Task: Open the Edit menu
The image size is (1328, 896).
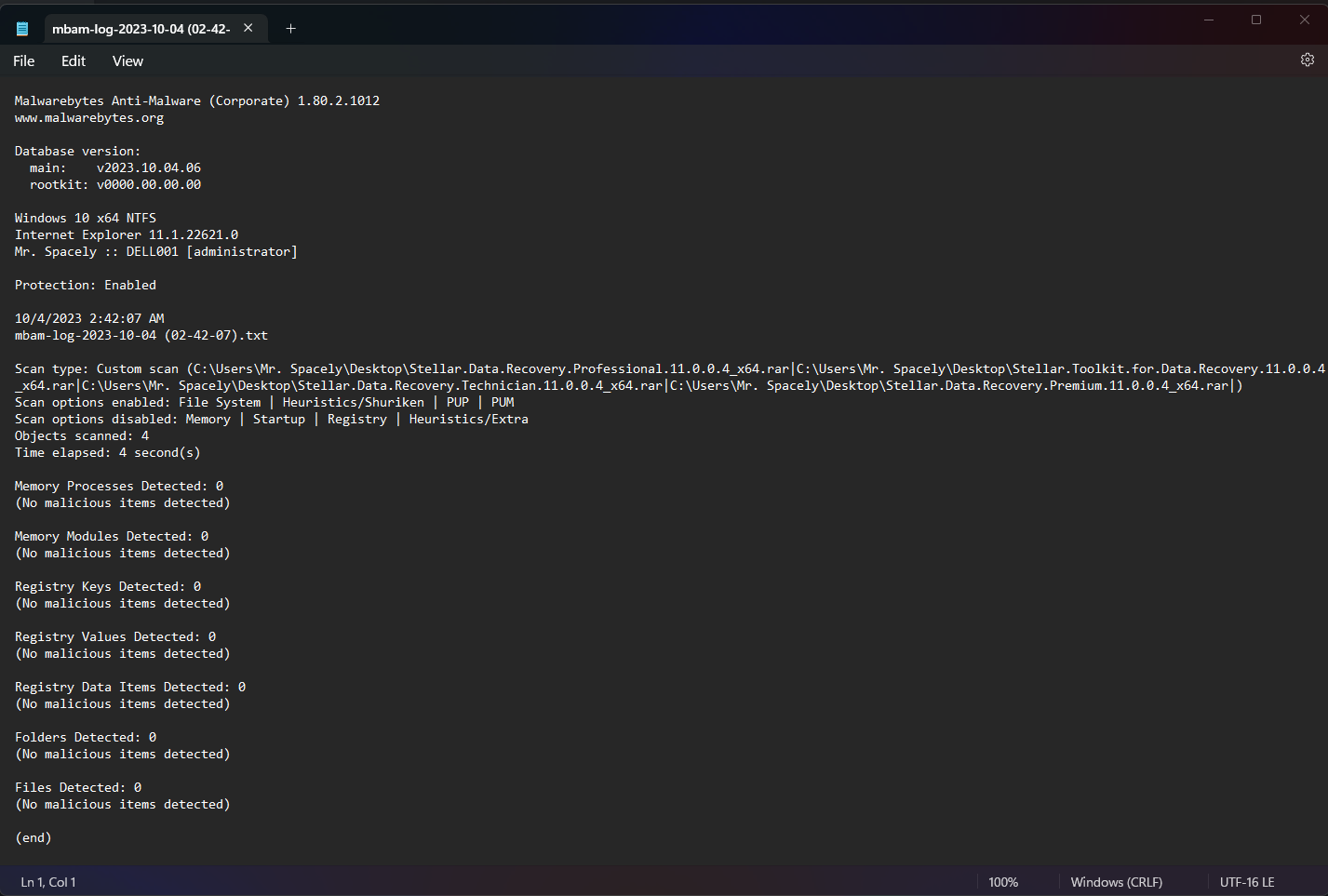Action: point(74,60)
